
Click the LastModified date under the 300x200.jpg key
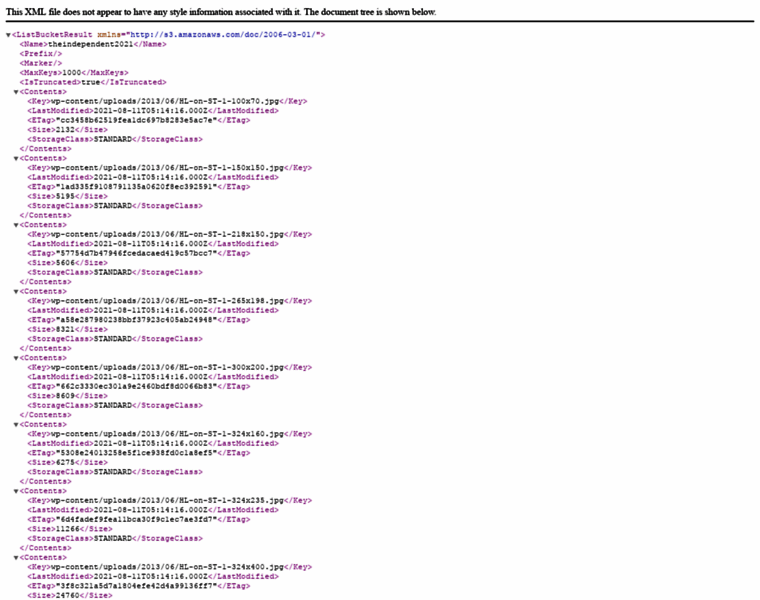coord(150,377)
